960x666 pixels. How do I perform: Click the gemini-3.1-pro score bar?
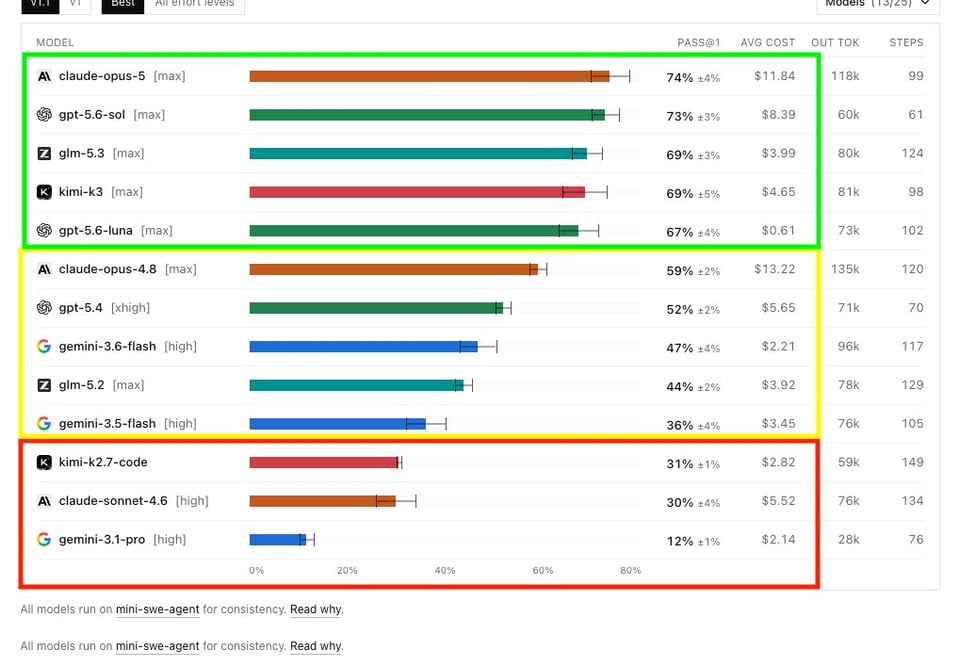[x=277, y=540]
